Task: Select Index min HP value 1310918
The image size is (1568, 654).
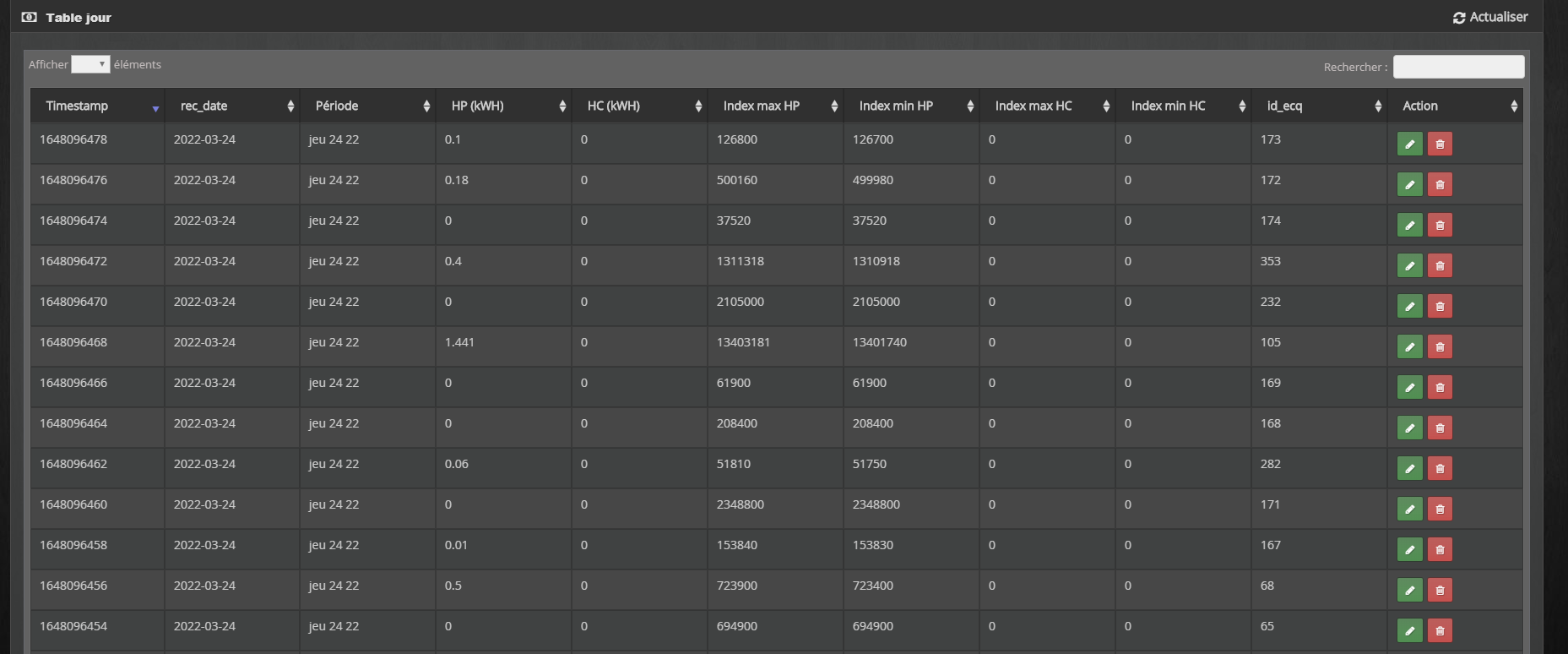Action: click(876, 261)
